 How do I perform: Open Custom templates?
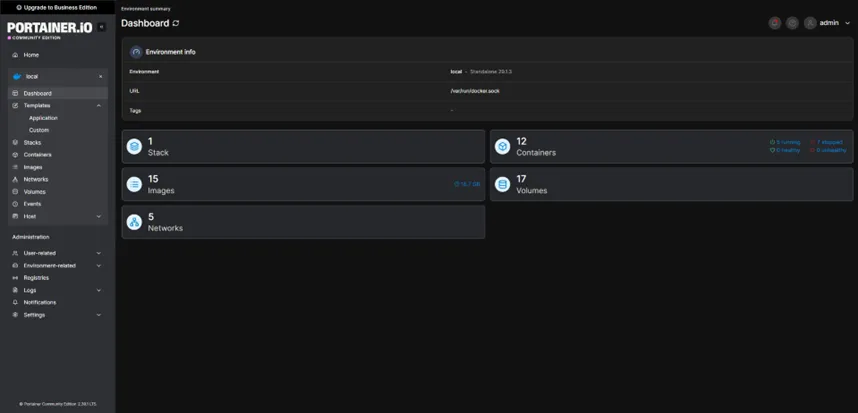tap(39, 130)
